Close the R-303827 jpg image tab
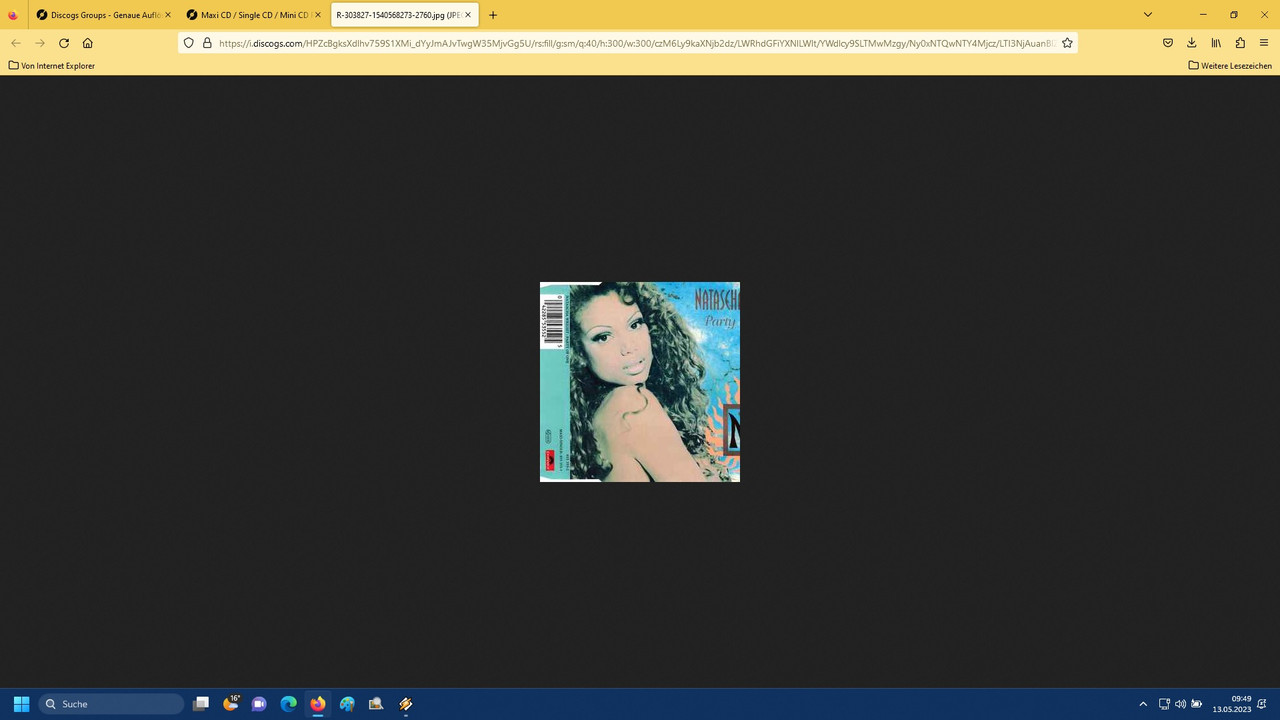1280x720 pixels. click(468, 15)
